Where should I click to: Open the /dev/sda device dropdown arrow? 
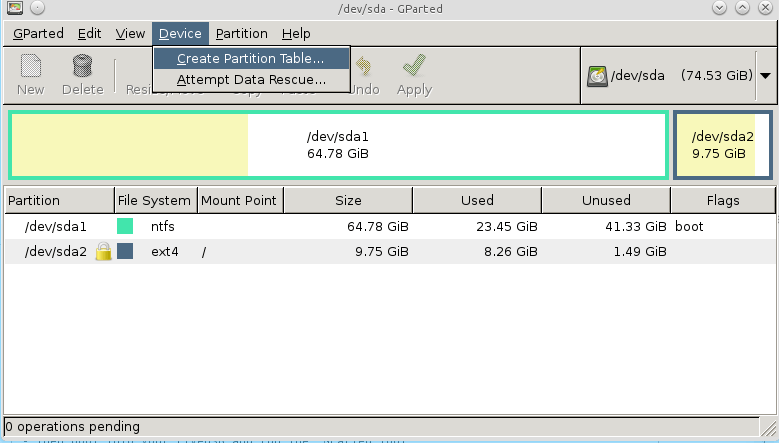pyautogui.click(x=765, y=75)
